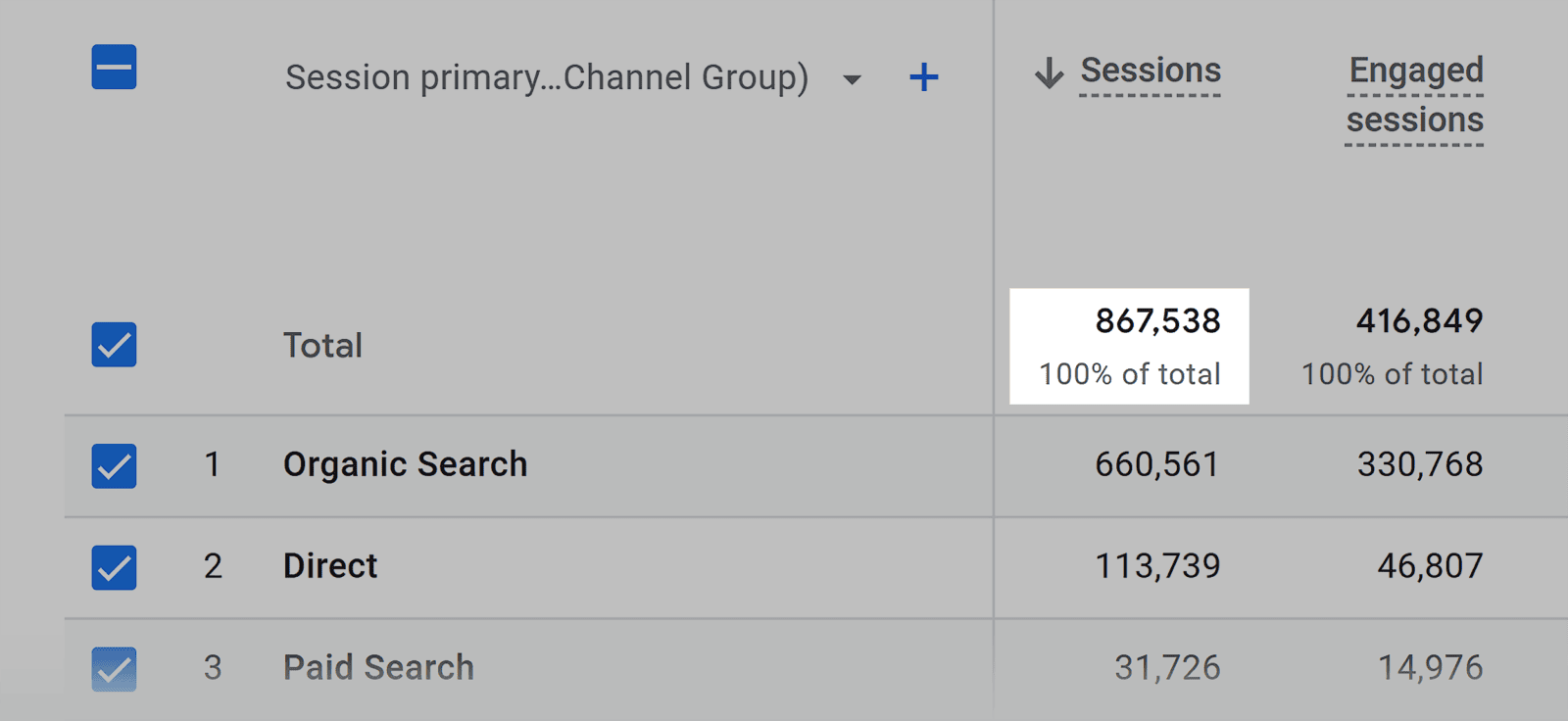The image size is (1568, 721).
Task: Uncheck the Organic Search row checkbox
Action: (113, 465)
